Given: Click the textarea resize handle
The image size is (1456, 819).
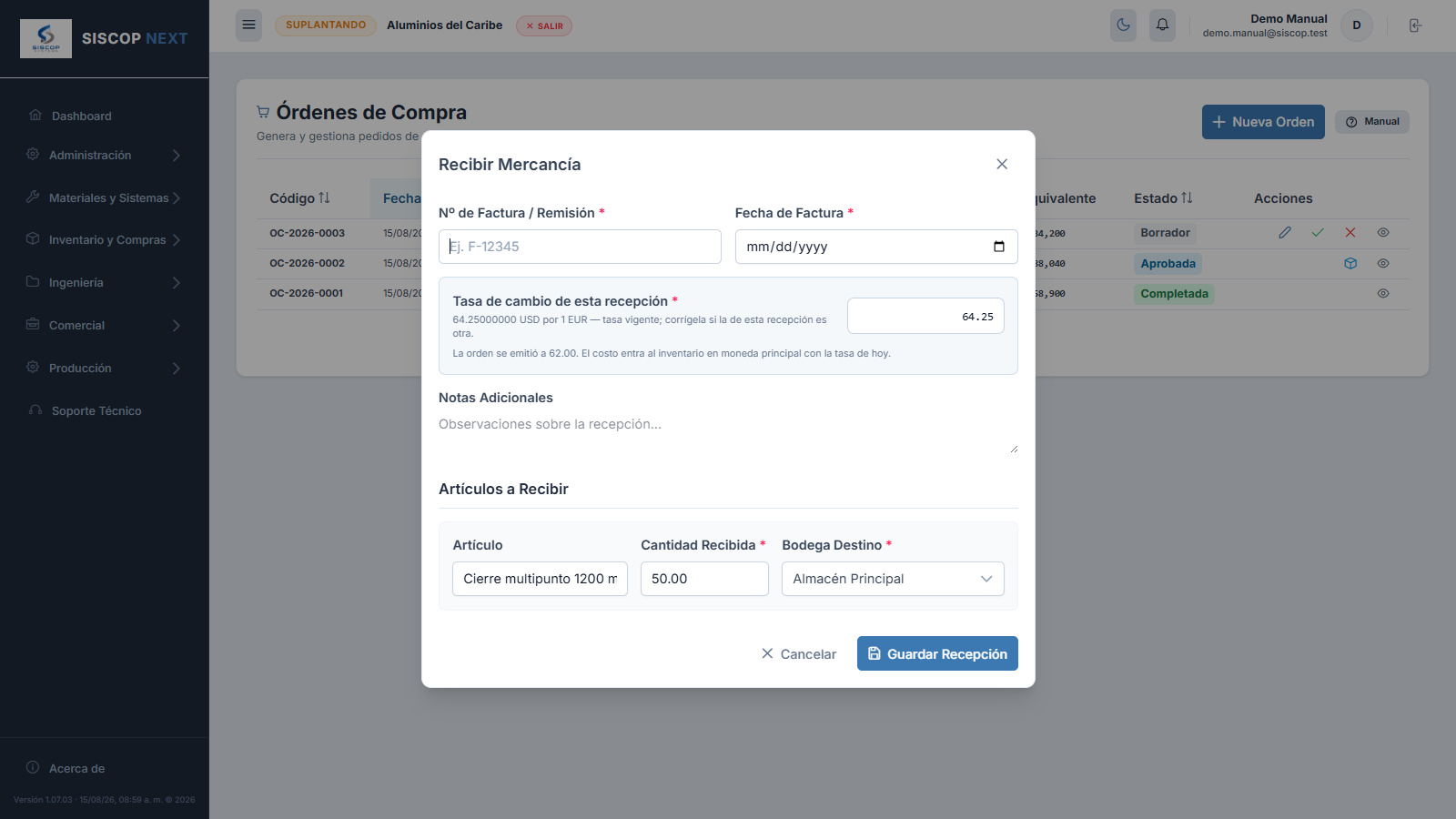Looking at the screenshot, I should click(x=1013, y=448).
